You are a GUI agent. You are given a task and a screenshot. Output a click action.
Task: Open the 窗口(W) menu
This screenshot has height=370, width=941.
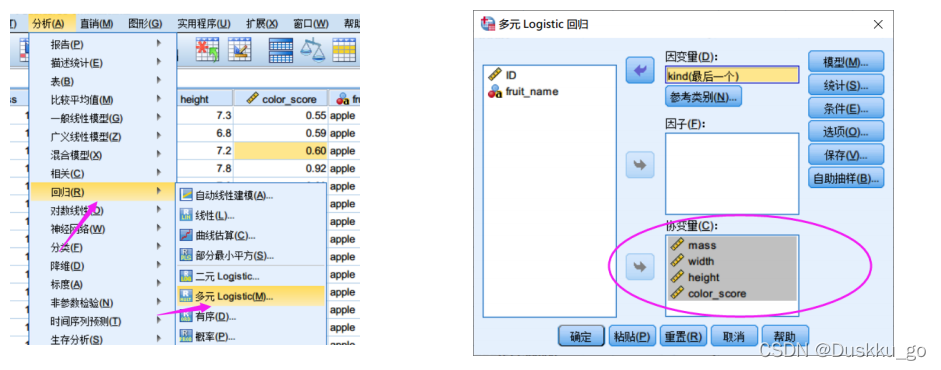[311, 23]
